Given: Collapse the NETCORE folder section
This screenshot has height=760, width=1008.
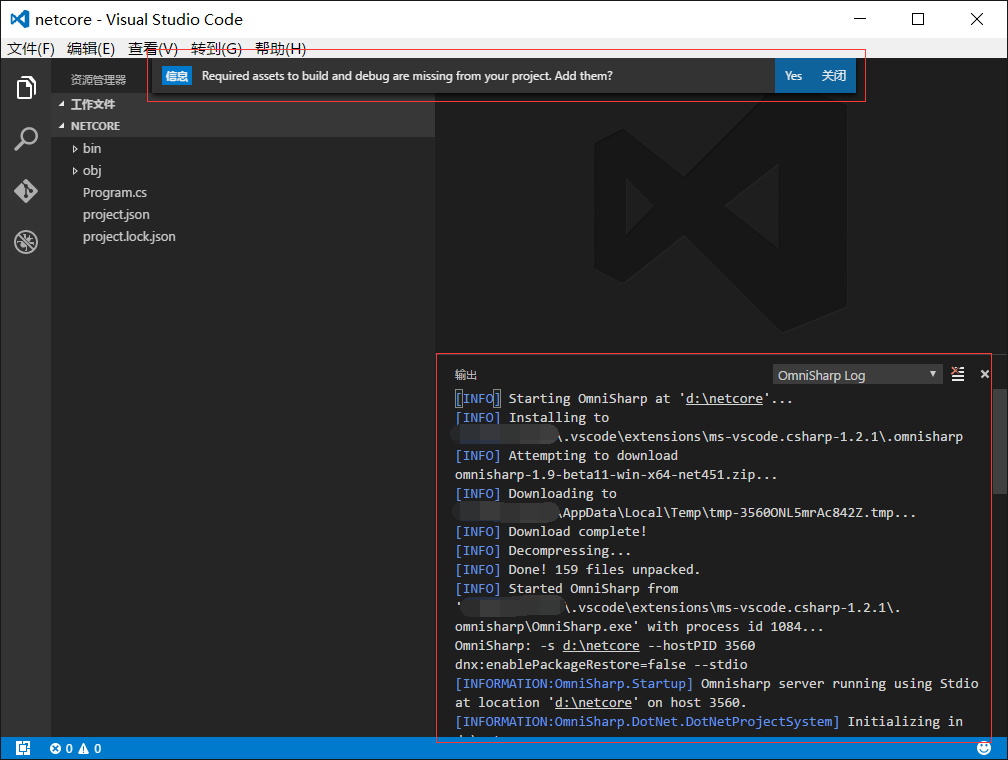Looking at the screenshot, I should 243,126.
